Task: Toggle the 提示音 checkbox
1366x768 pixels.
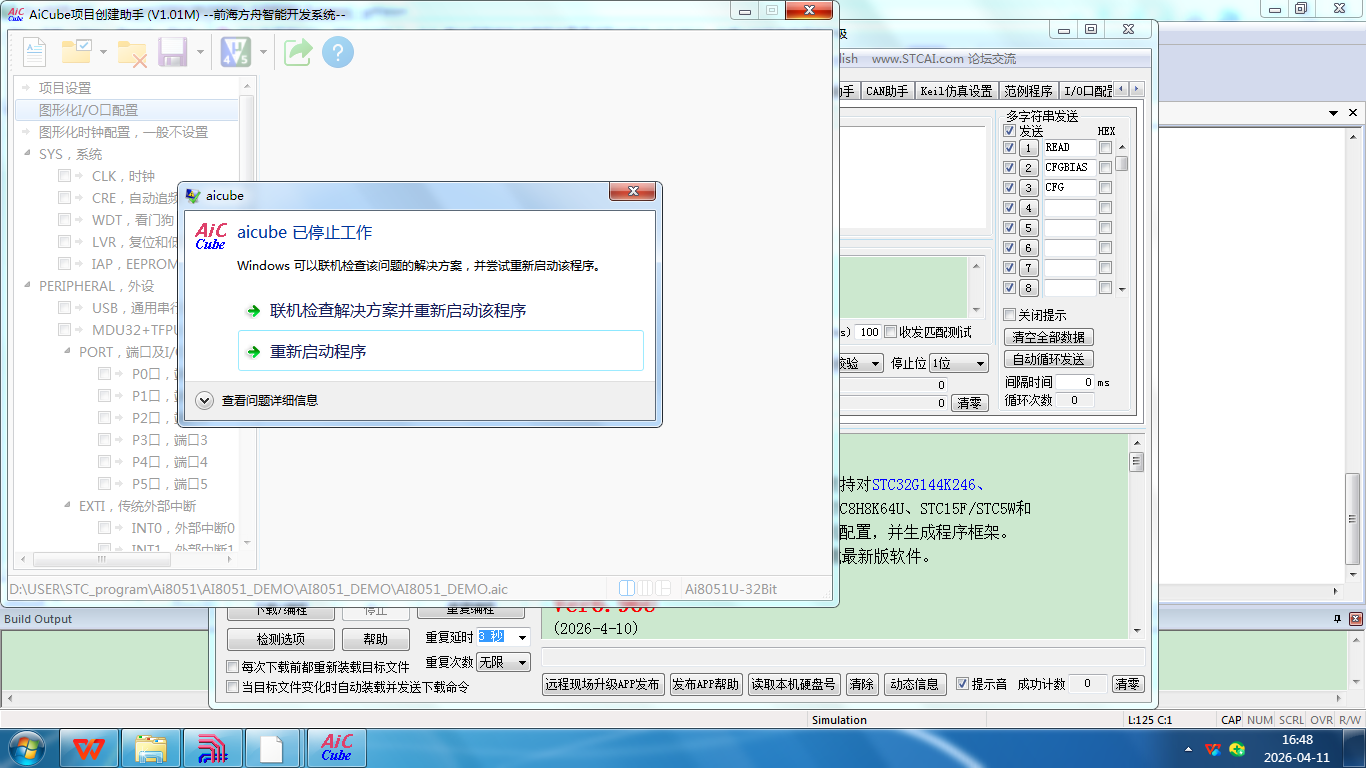Action: tap(963, 684)
